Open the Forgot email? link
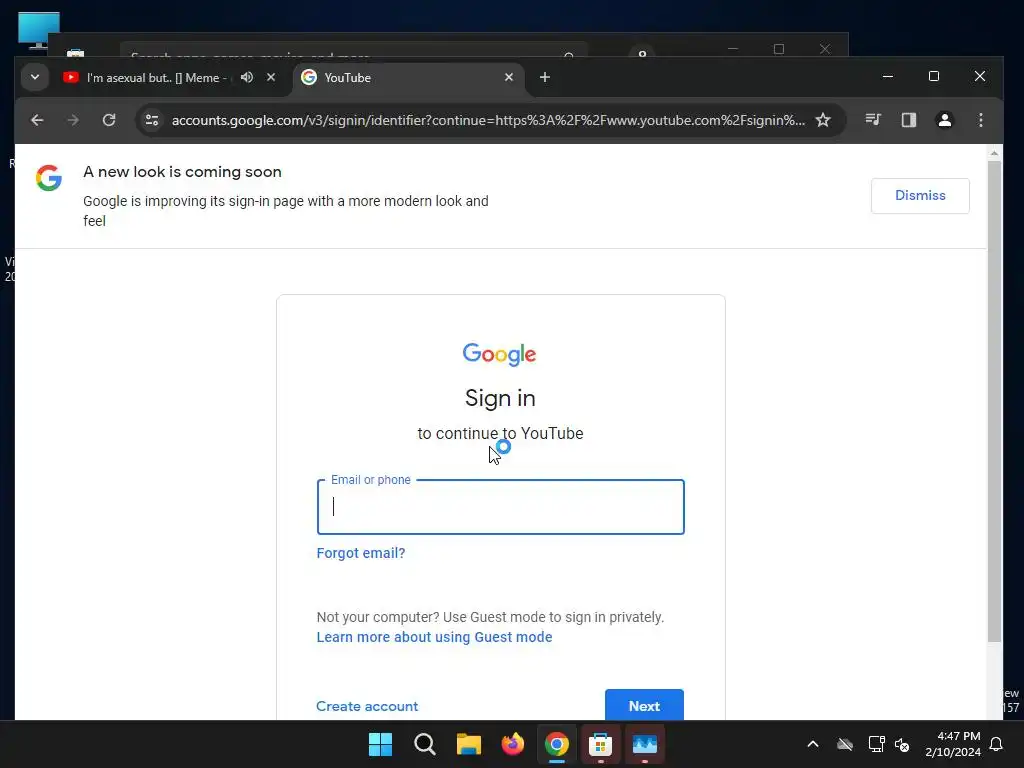The image size is (1024, 768). click(361, 553)
